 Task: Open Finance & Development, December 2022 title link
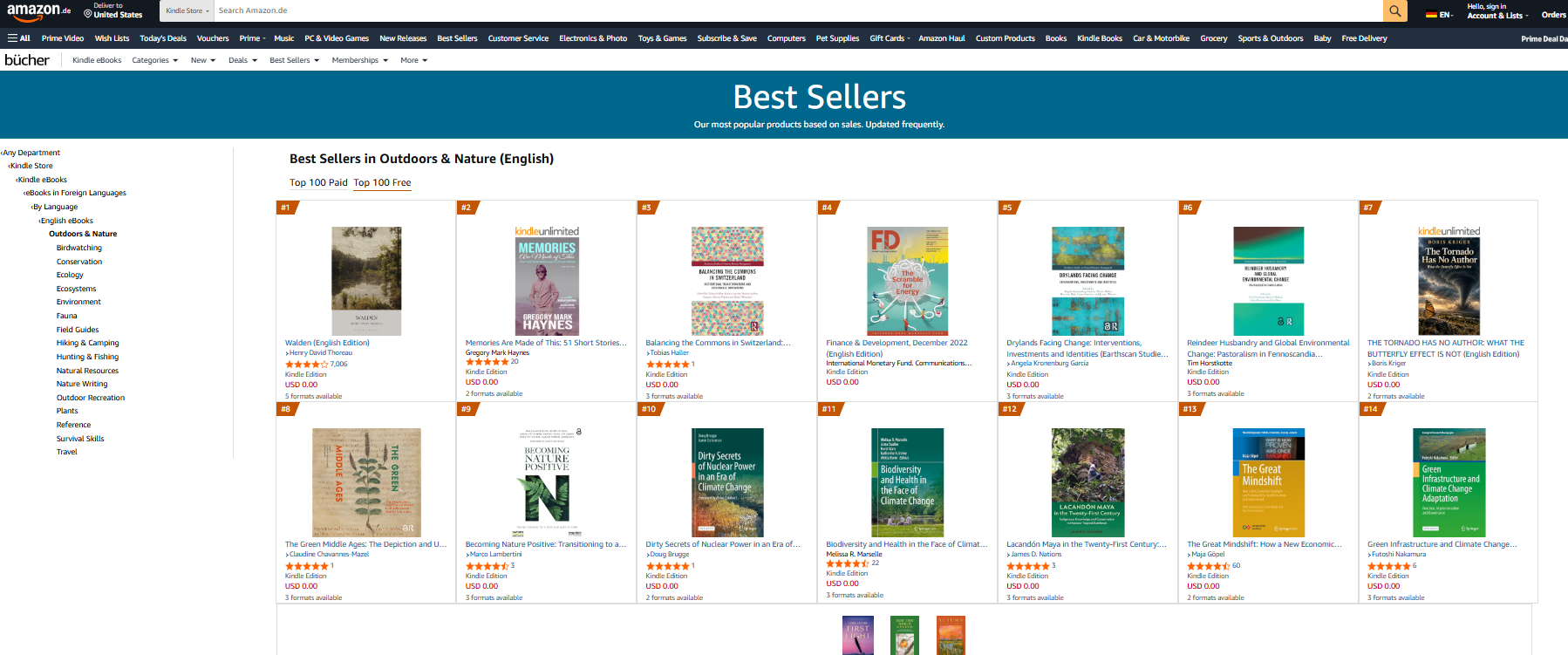pos(896,348)
